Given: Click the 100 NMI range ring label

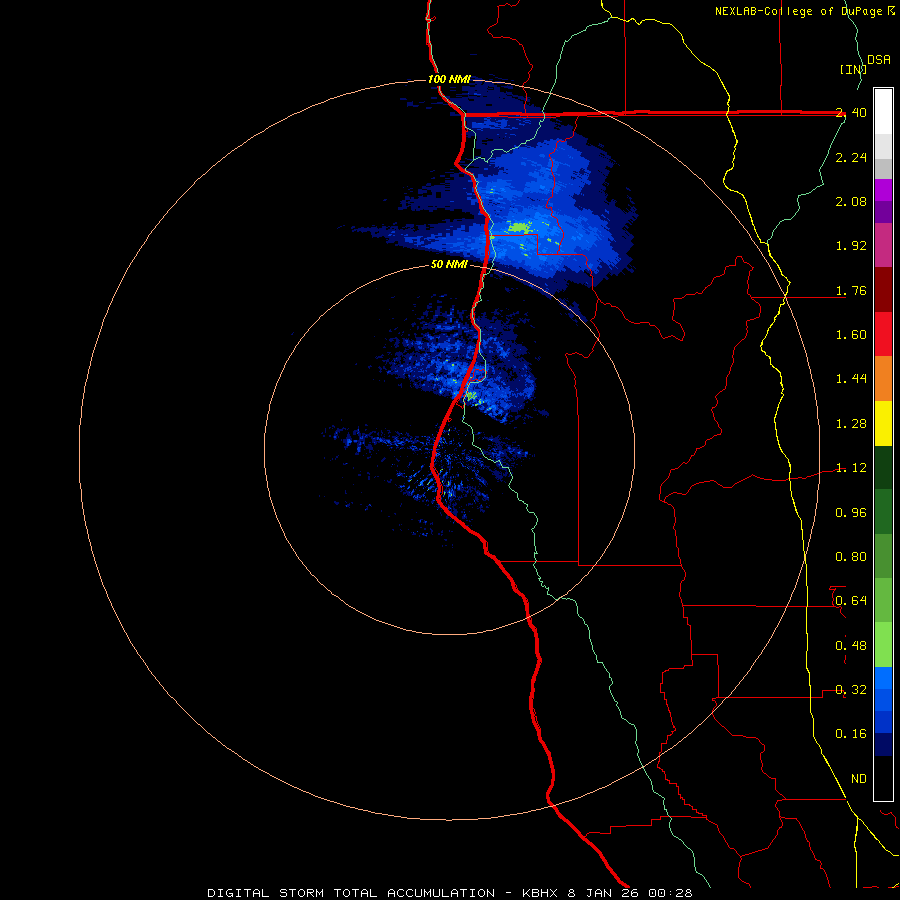Looking at the screenshot, I should coord(449,79).
